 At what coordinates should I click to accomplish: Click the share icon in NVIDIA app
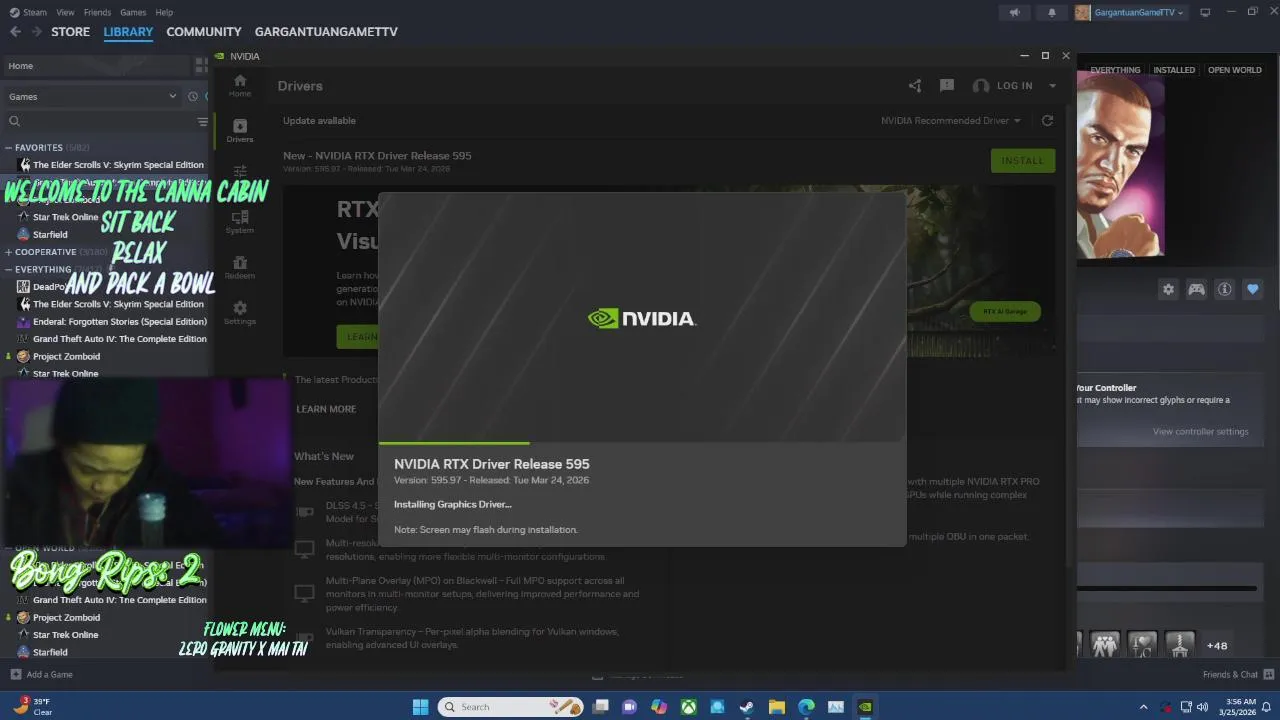914,86
